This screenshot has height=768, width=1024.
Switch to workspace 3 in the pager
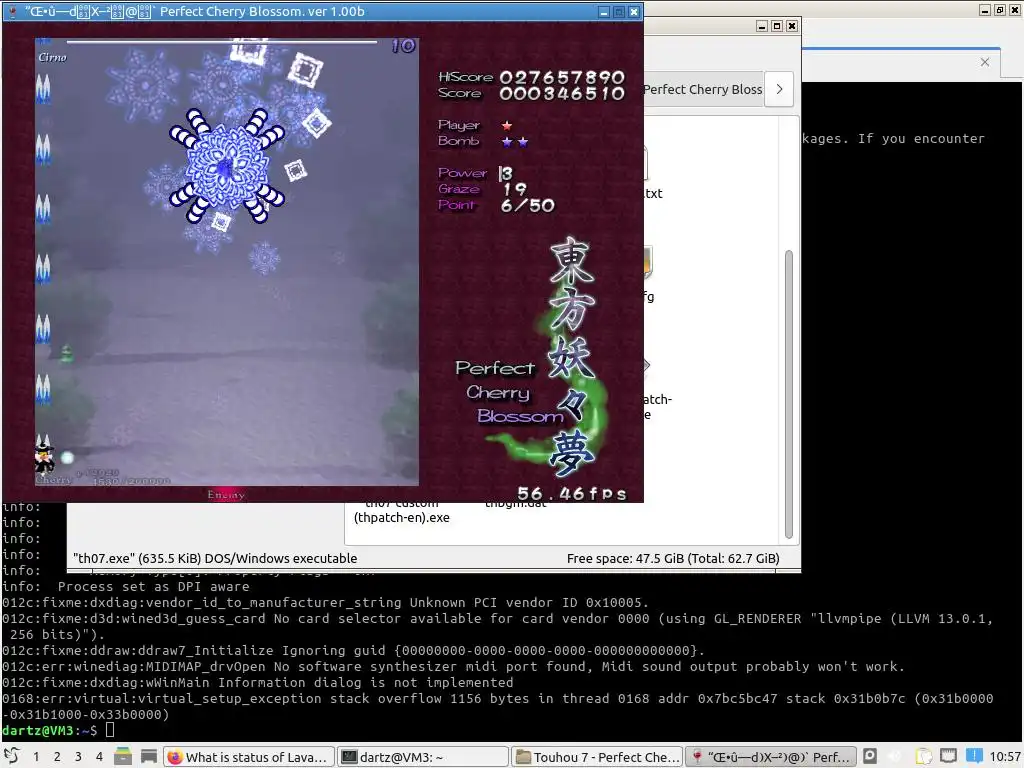[x=78, y=756]
